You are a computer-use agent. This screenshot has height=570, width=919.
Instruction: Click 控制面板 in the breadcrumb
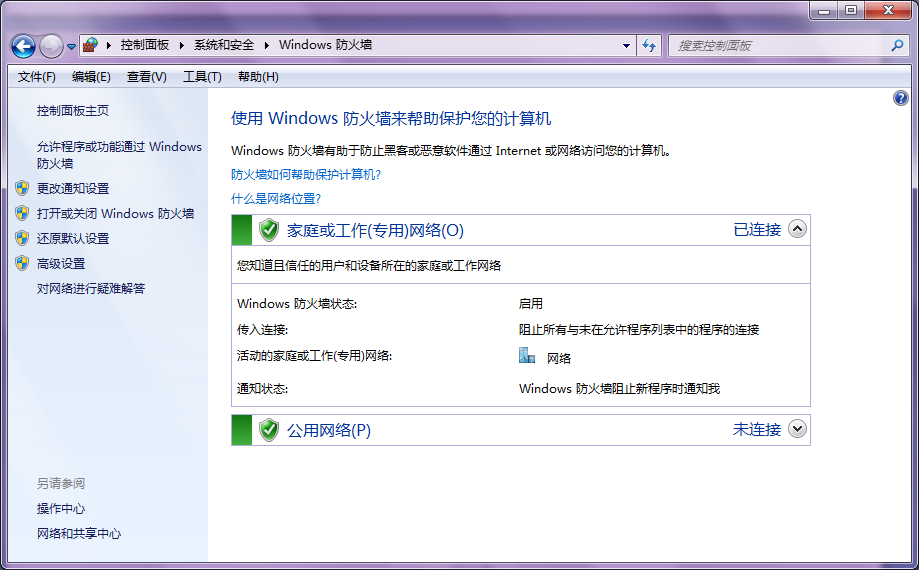tap(145, 45)
